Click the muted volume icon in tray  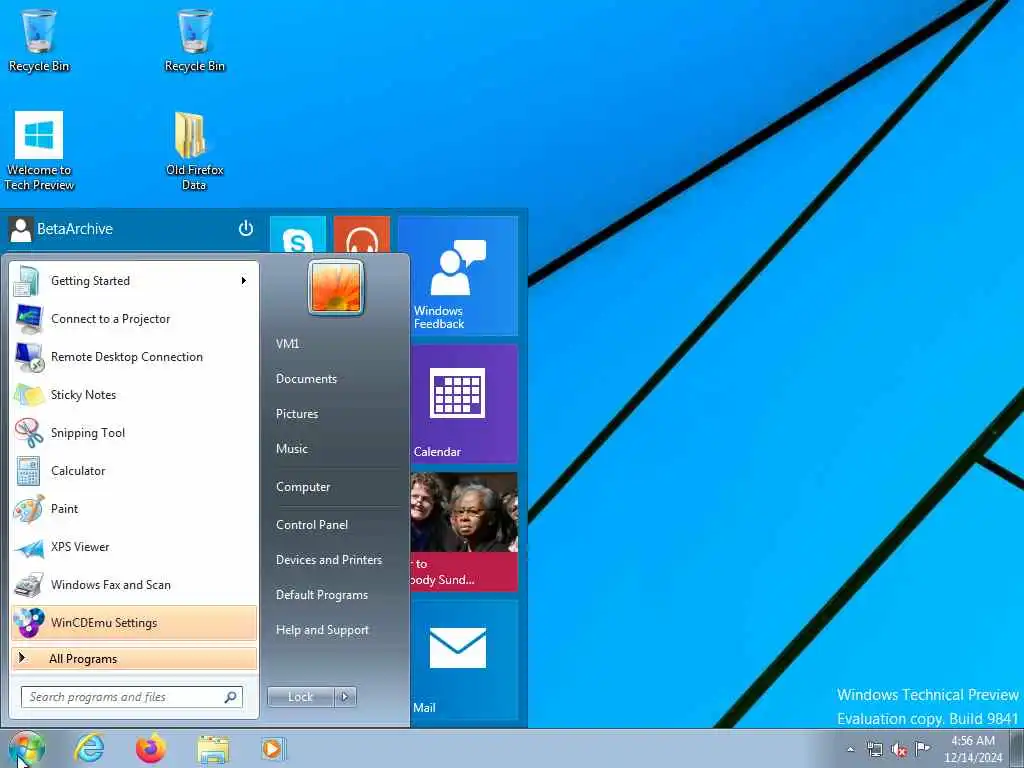899,749
